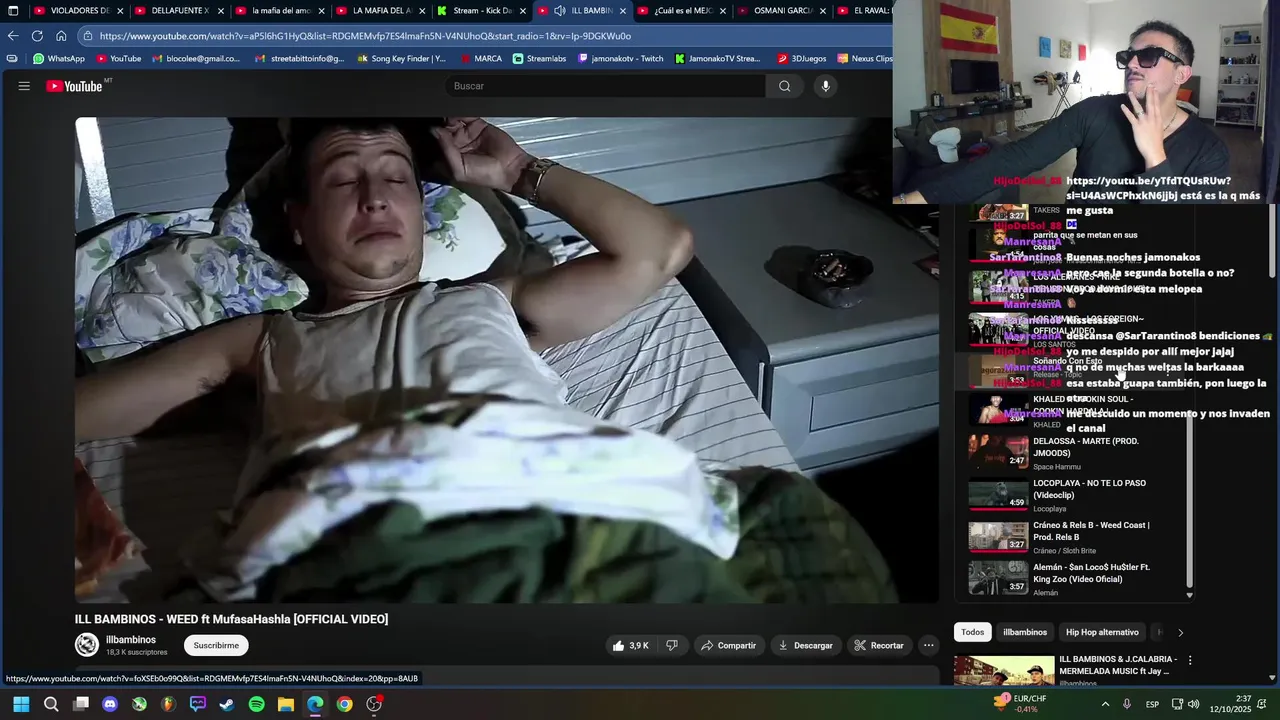Open Song Key Finder bookmark
Image resolution: width=1280 pixels, height=720 pixels.
click(401, 59)
